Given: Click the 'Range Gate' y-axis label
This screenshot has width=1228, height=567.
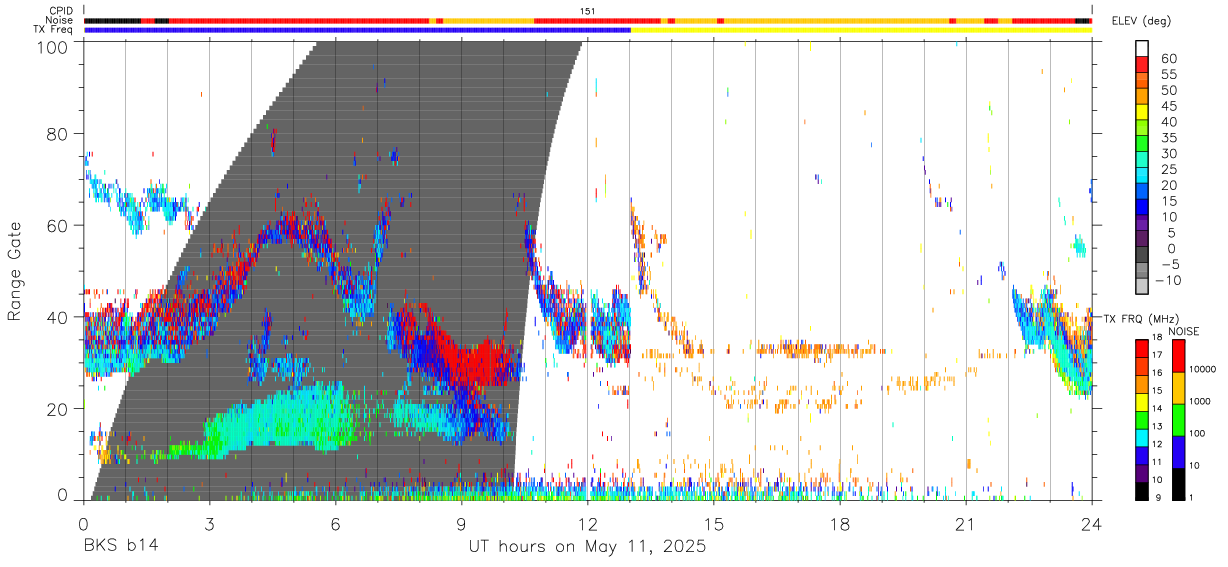Looking at the screenshot, I should pyautogui.click(x=15, y=272).
